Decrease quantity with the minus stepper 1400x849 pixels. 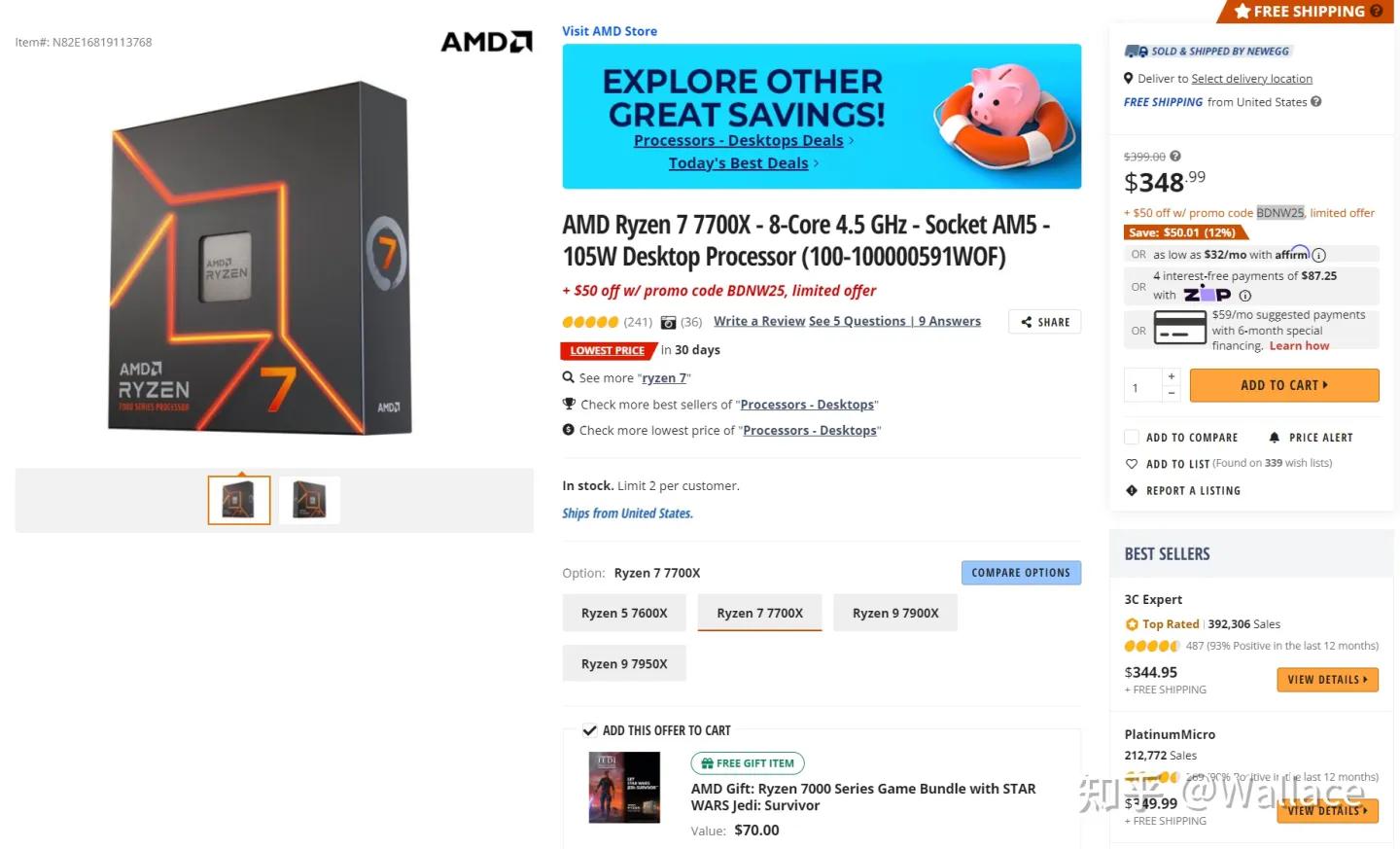(1172, 393)
